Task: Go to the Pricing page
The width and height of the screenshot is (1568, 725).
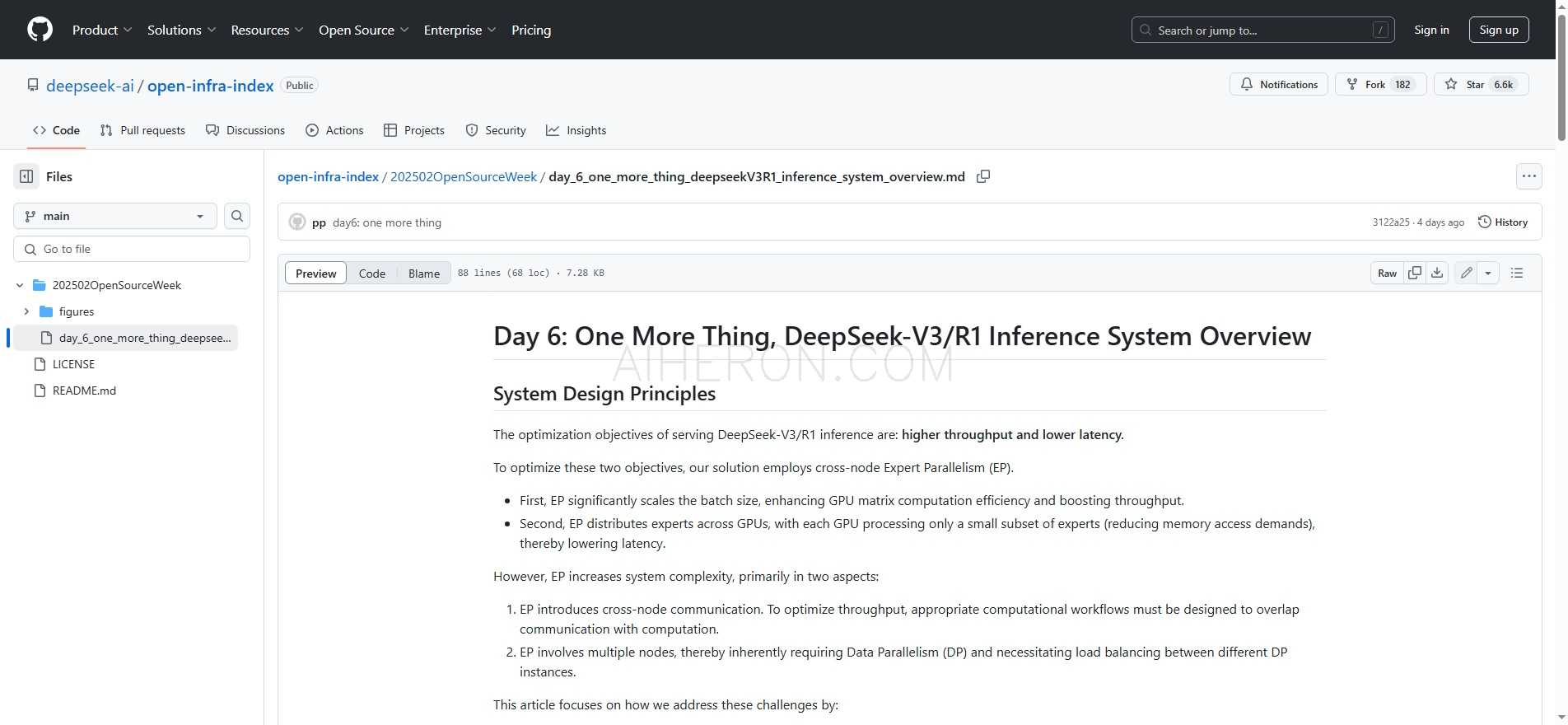Action: pyautogui.click(x=531, y=30)
